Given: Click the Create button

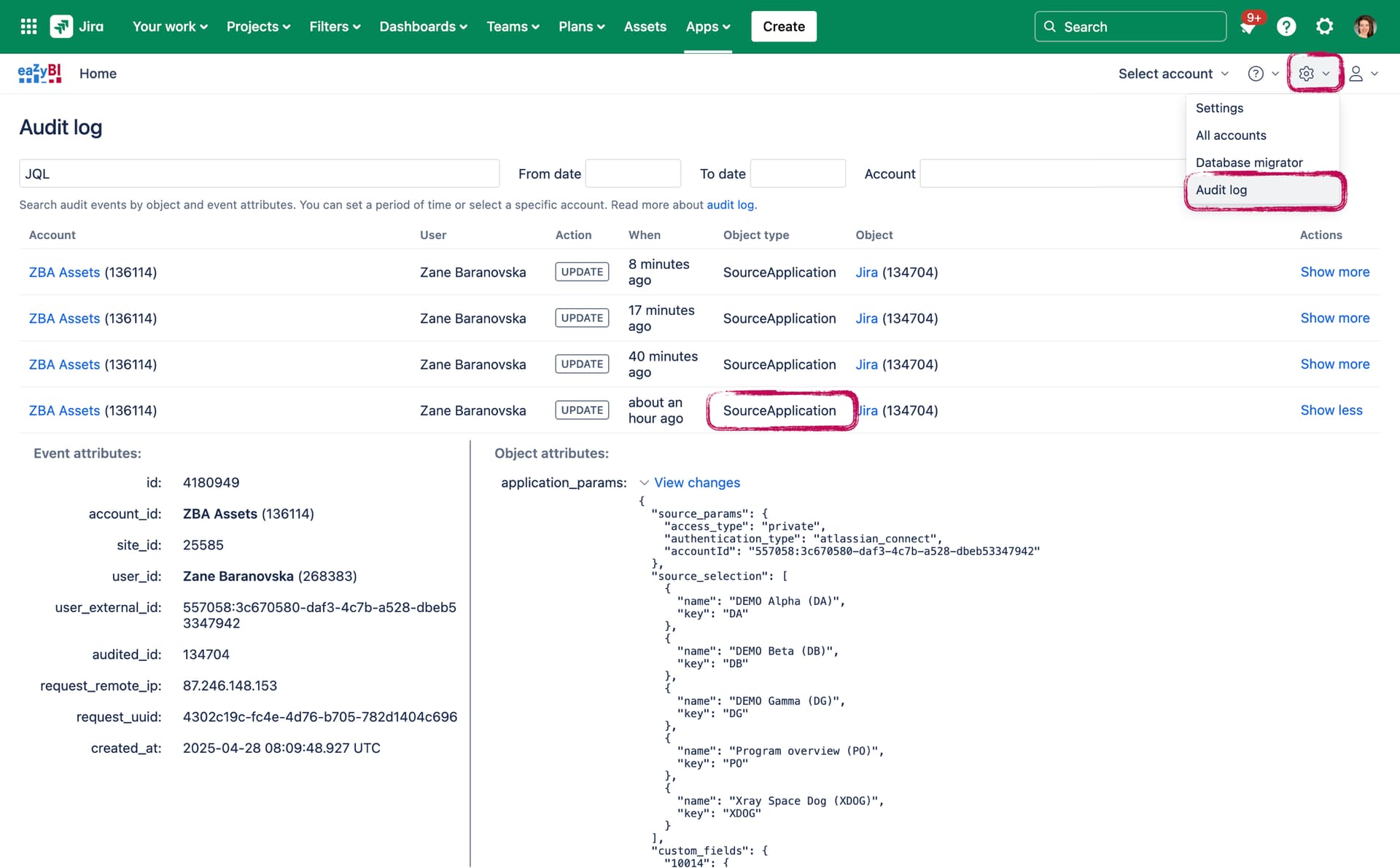Looking at the screenshot, I should coord(784,26).
